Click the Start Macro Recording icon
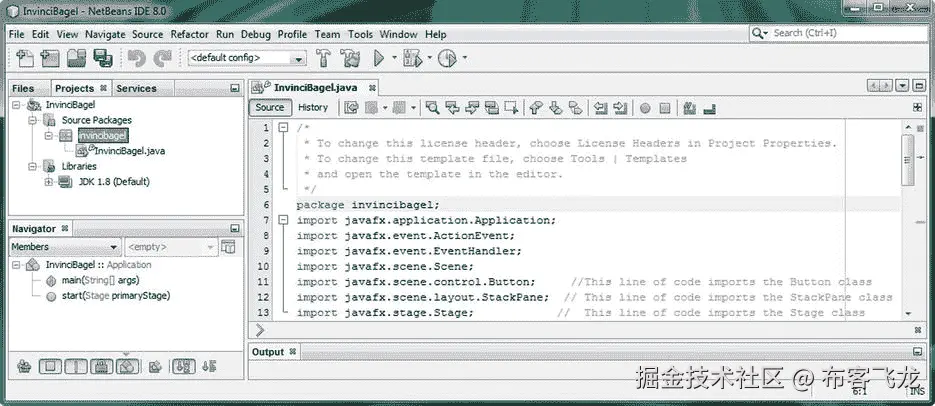 [645, 109]
